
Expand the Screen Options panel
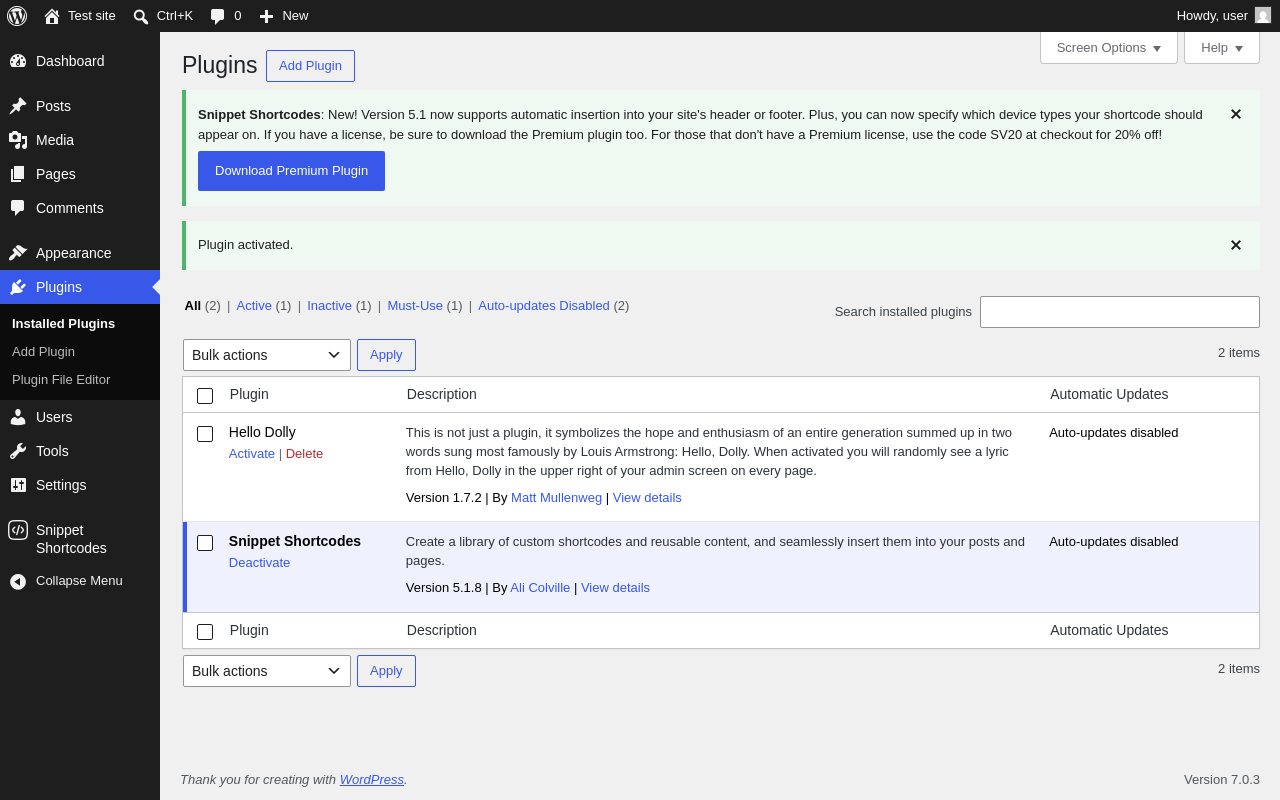(1109, 47)
